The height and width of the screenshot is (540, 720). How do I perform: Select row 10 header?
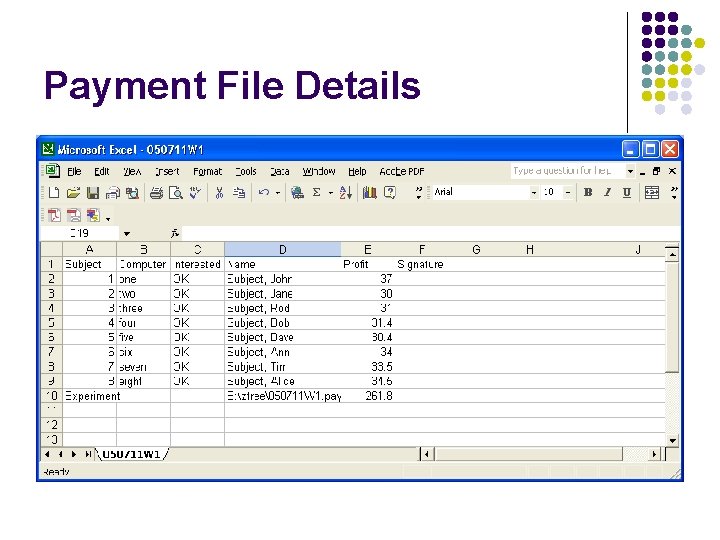click(51, 396)
